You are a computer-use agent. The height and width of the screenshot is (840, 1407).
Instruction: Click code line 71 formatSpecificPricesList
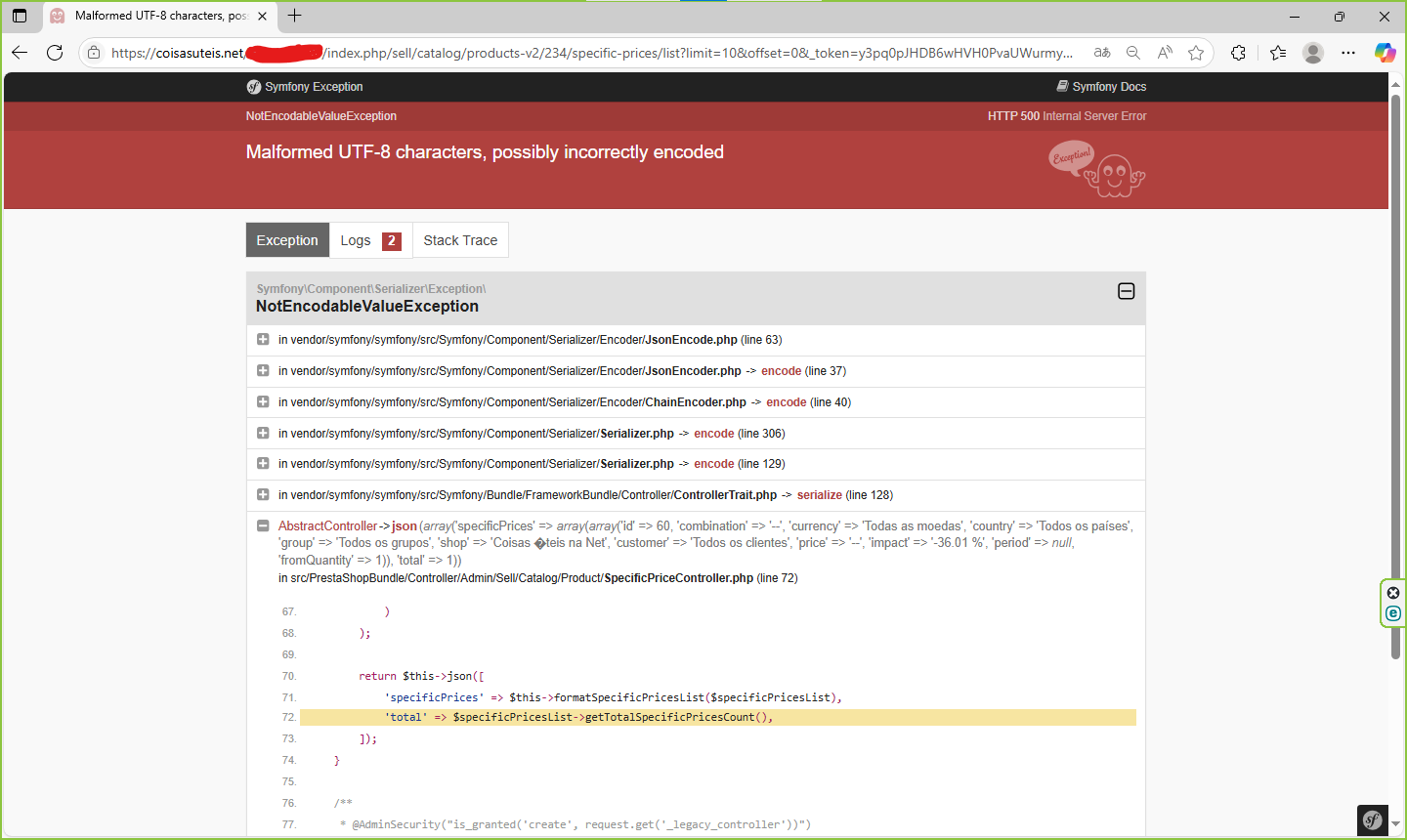614,697
